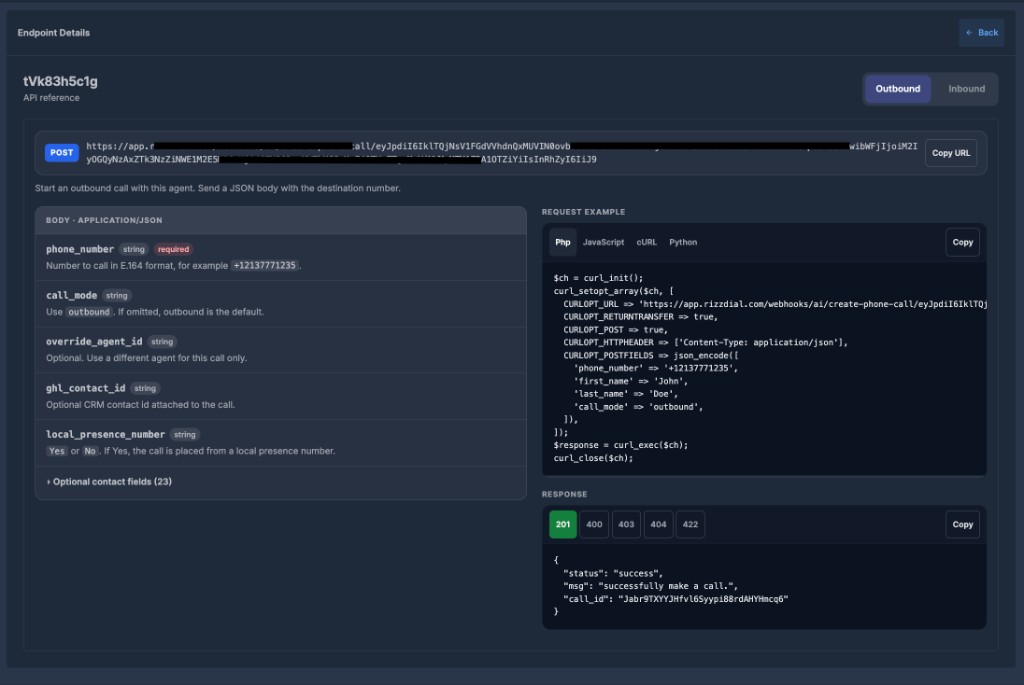Switch to the Inbound mode
Image resolution: width=1024 pixels, height=685 pixels.
tap(966, 89)
